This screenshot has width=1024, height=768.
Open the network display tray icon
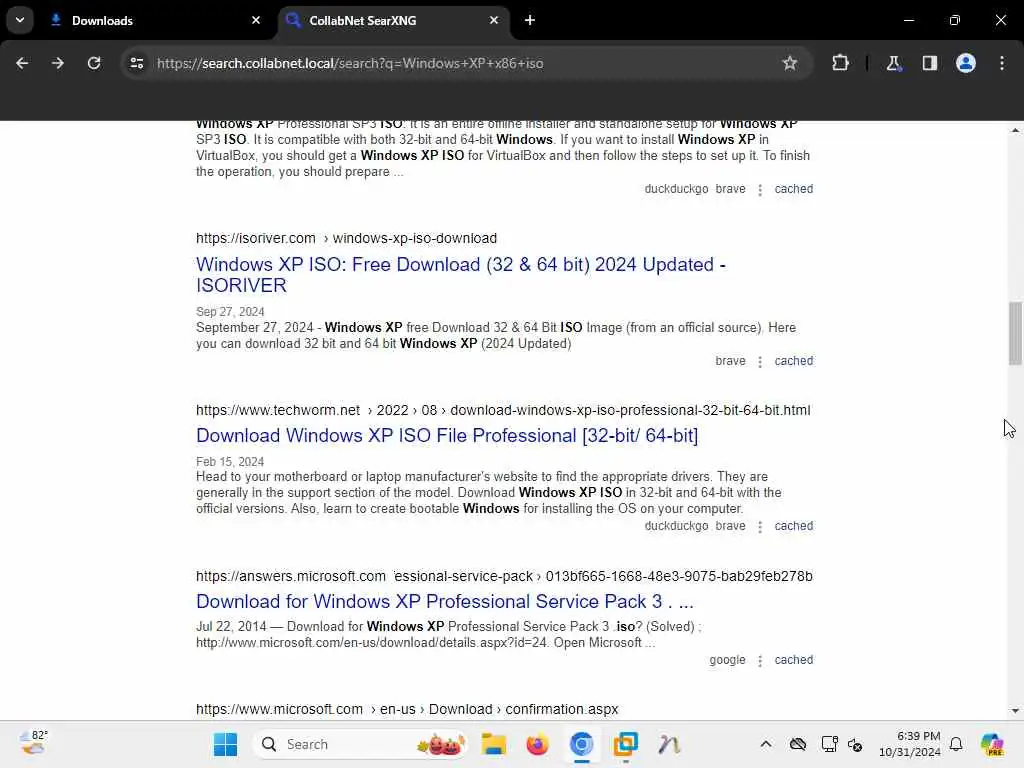(829, 744)
